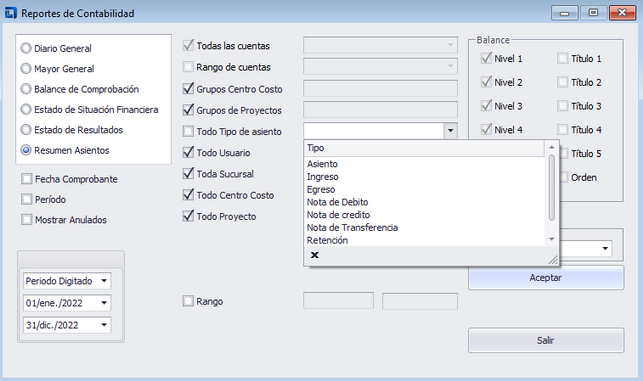Image resolution: width=643 pixels, height=381 pixels.
Task: Click first Rango input field
Action: pyautogui.click(x=338, y=301)
